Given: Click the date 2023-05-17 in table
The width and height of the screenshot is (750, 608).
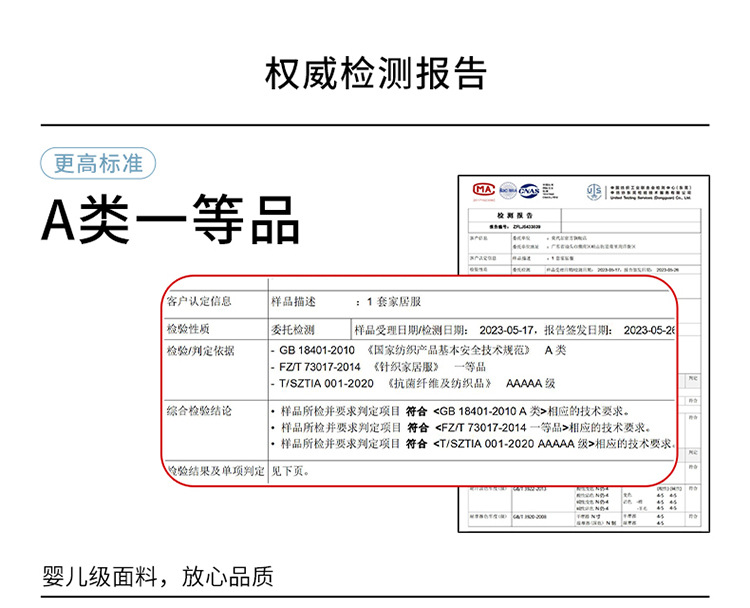Looking at the screenshot, I should [x=506, y=330].
